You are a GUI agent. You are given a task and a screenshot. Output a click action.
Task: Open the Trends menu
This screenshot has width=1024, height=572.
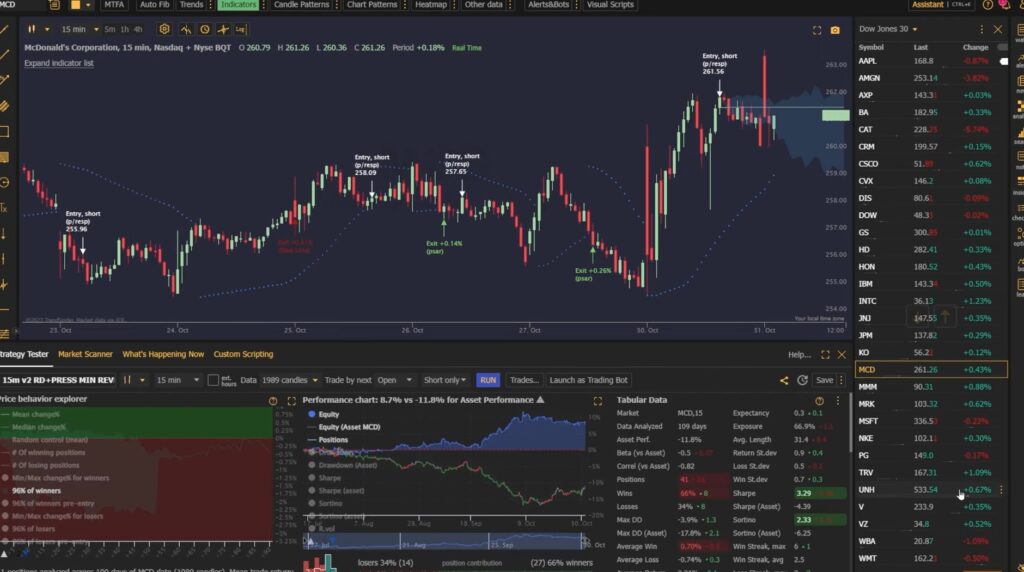[191, 5]
